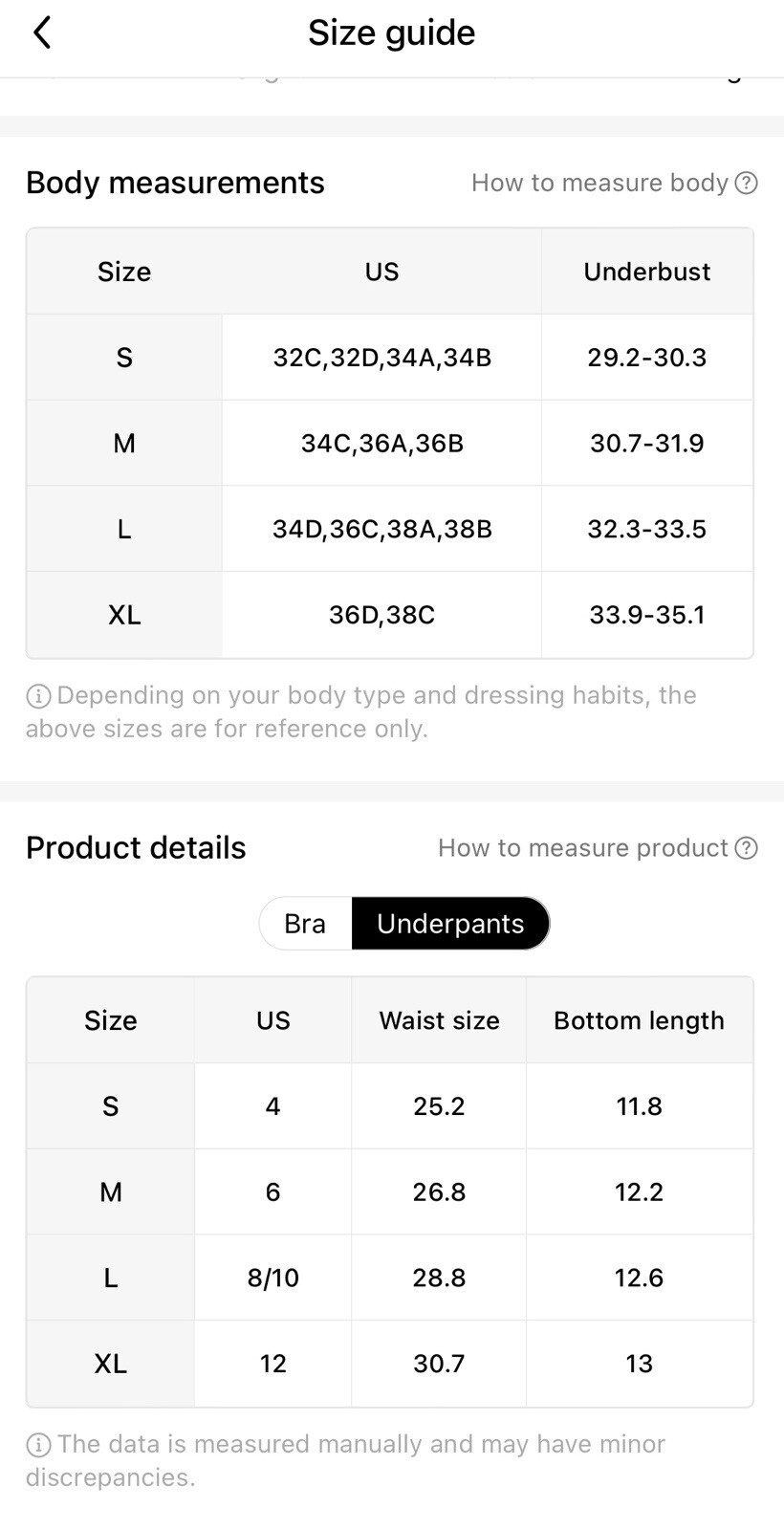
Task: Tap the Product details heading
Action: [136, 848]
